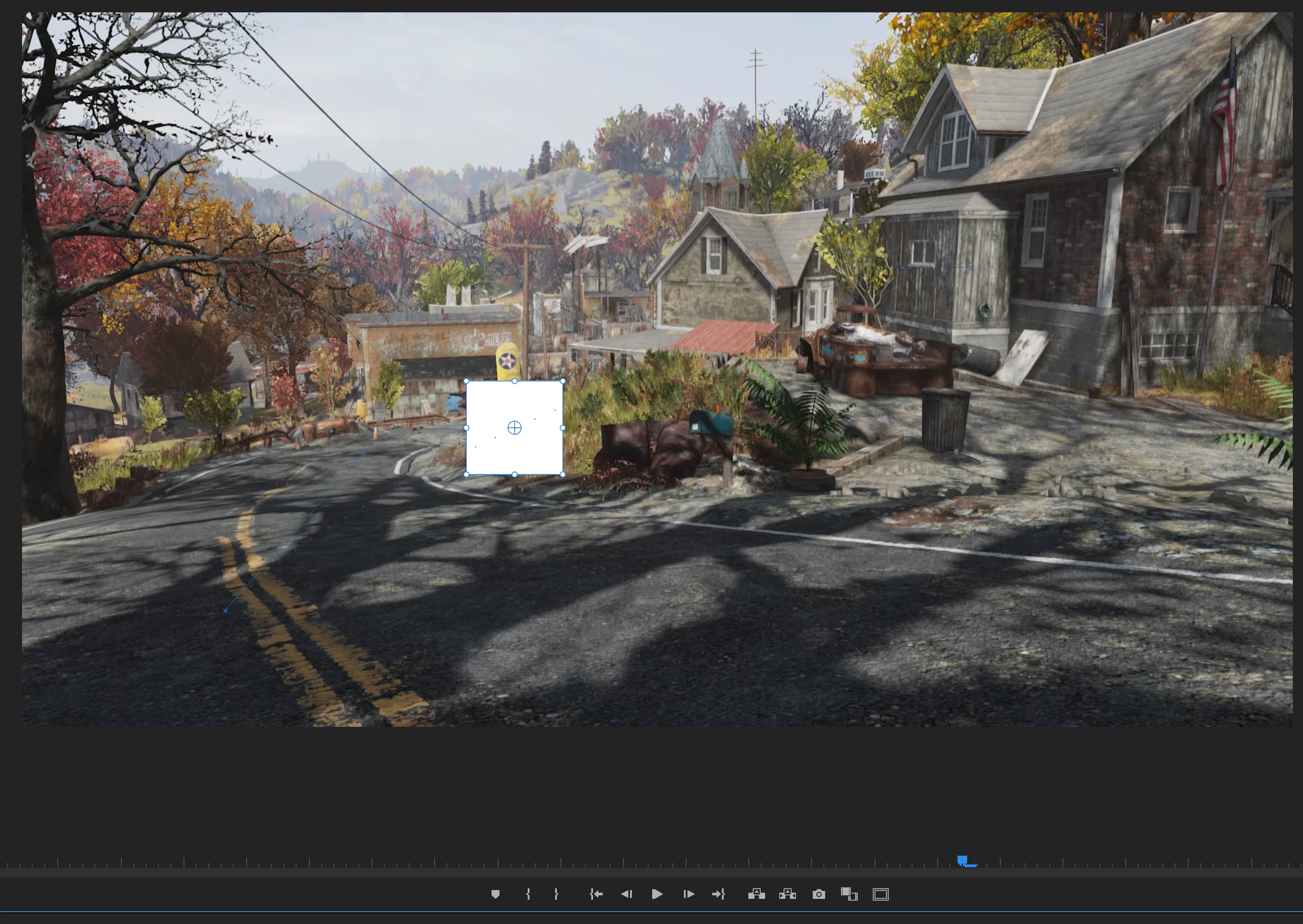Click the Extract button
1303x924 pixels.
coord(787,894)
